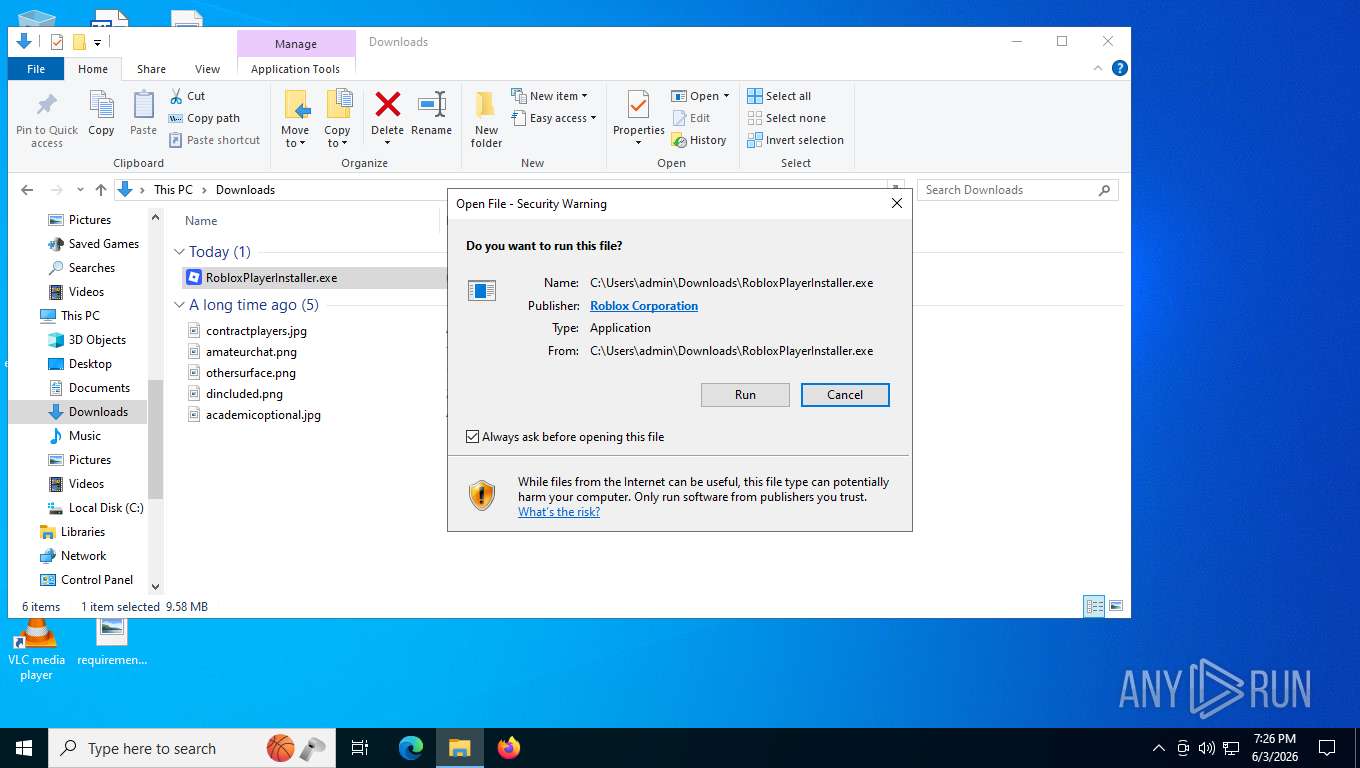Click the Run button in dialog
The width and height of the screenshot is (1360, 768).
pos(745,395)
